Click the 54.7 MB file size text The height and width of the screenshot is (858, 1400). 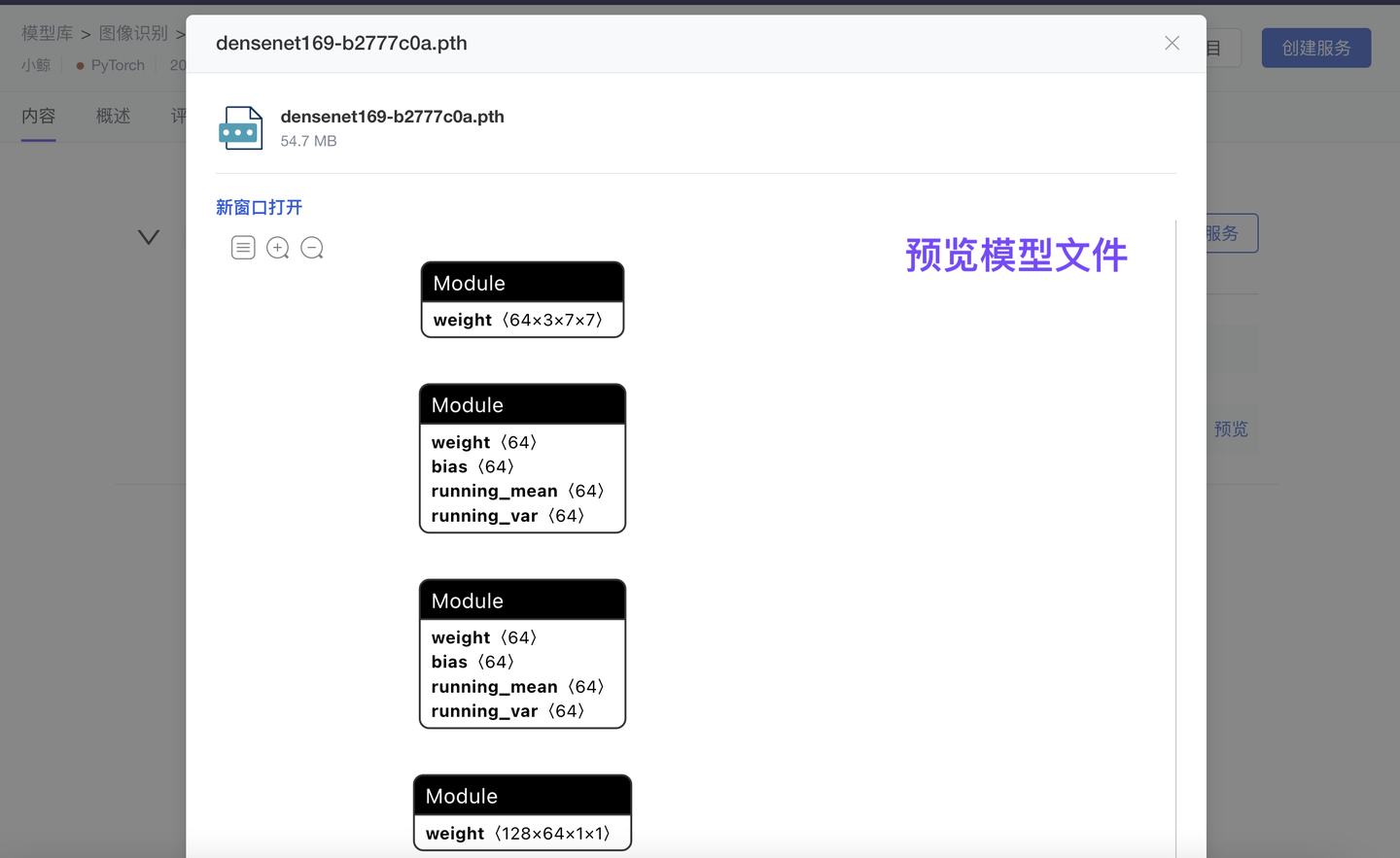coord(309,141)
